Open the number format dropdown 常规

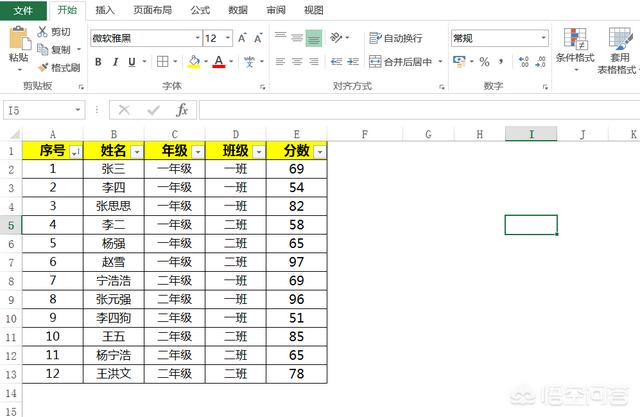click(543, 38)
